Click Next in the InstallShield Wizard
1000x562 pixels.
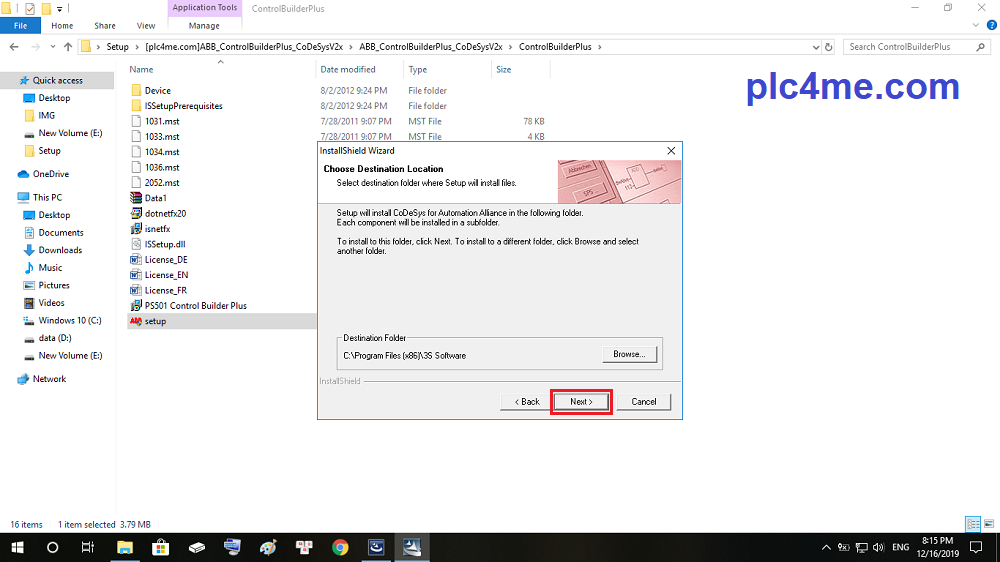pyautogui.click(x=581, y=401)
